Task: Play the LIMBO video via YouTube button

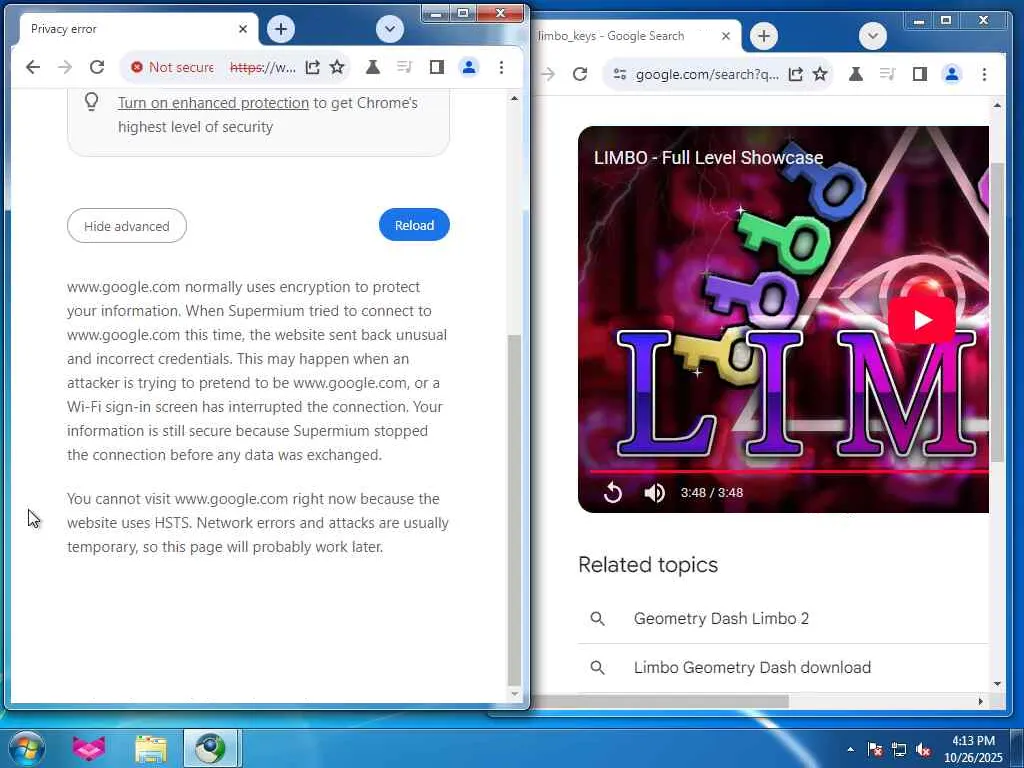Action: coord(921,320)
